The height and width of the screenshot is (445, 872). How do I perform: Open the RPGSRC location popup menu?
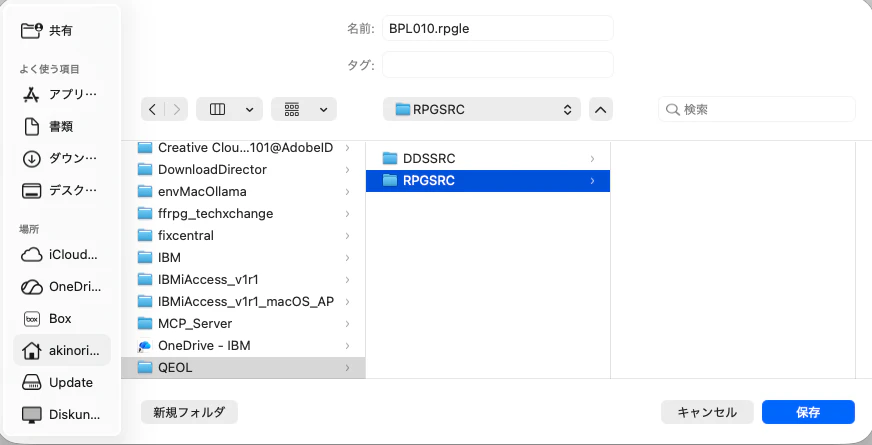pos(482,109)
